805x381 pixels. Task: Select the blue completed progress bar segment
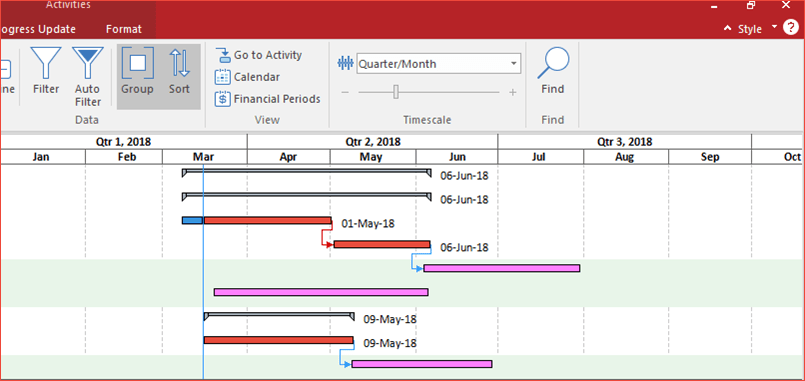coord(193,220)
